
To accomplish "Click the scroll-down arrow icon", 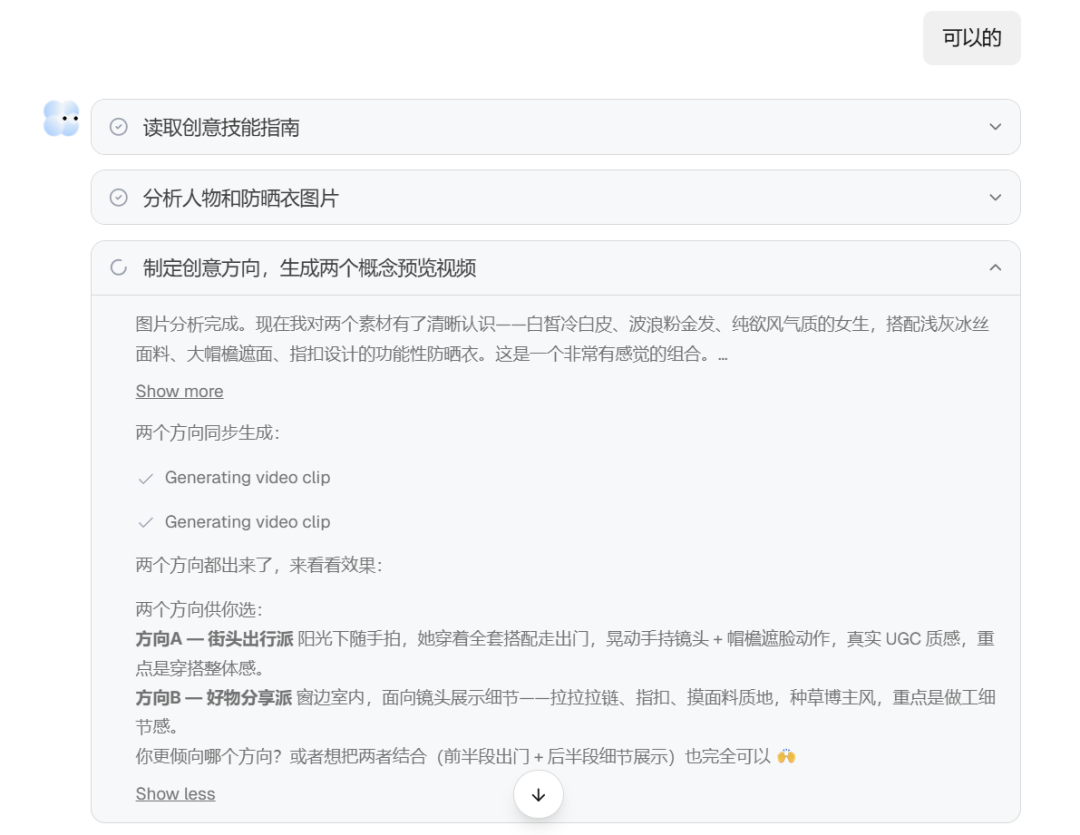I will point(538,795).
